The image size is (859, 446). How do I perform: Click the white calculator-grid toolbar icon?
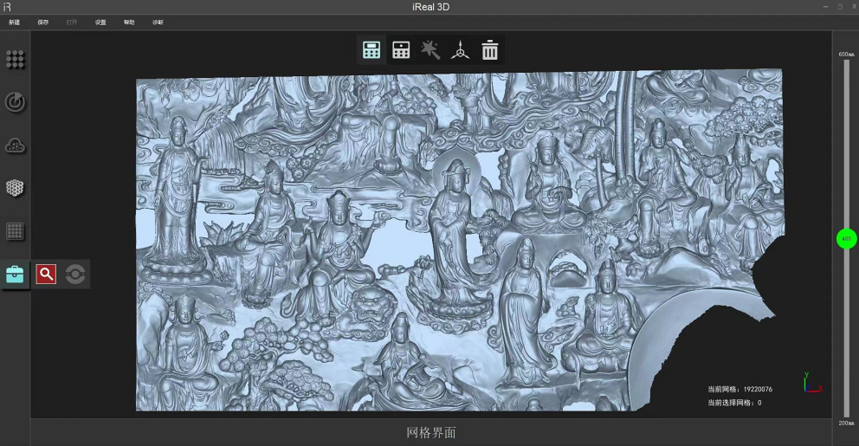pyautogui.click(x=401, y=50)
